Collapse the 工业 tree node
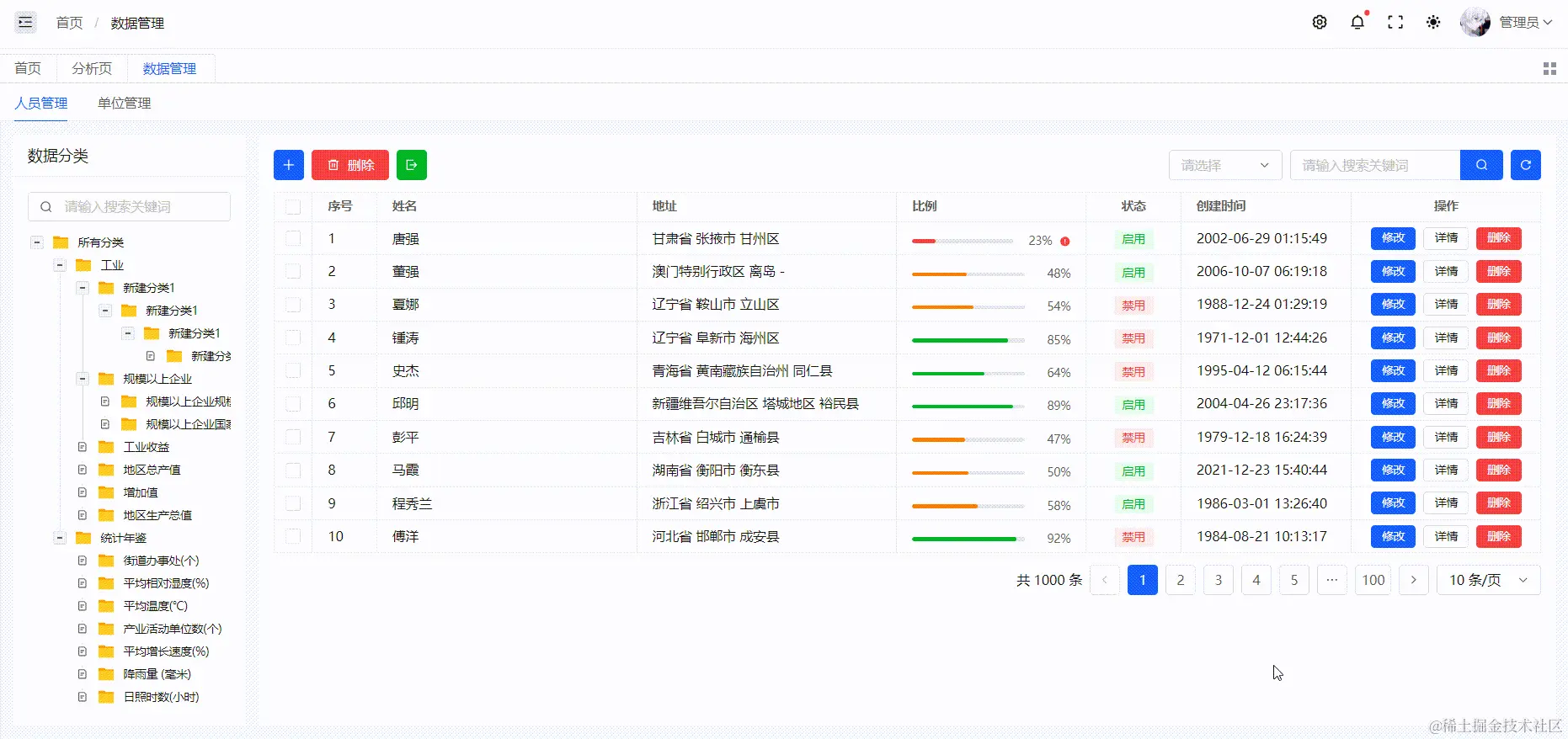Screen dimensions: 1568x739 60,265
